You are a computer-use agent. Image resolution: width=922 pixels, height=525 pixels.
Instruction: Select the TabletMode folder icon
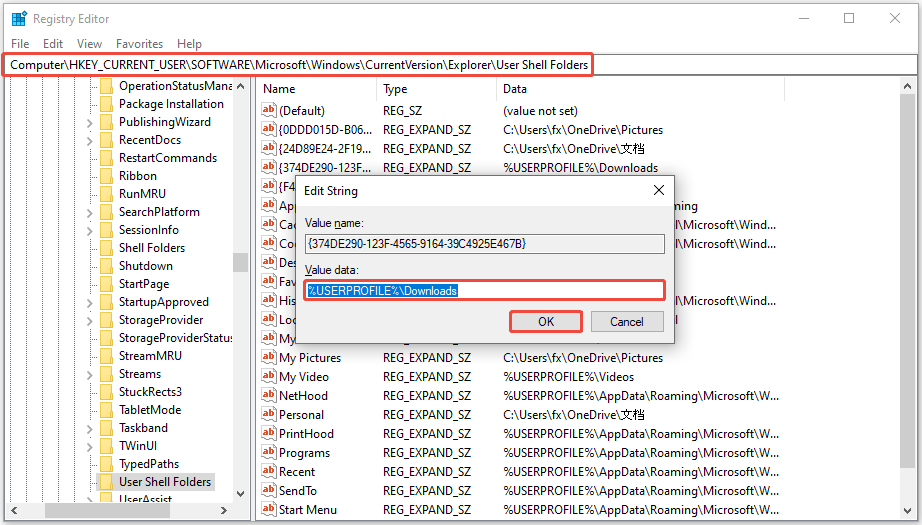(106, 410)
